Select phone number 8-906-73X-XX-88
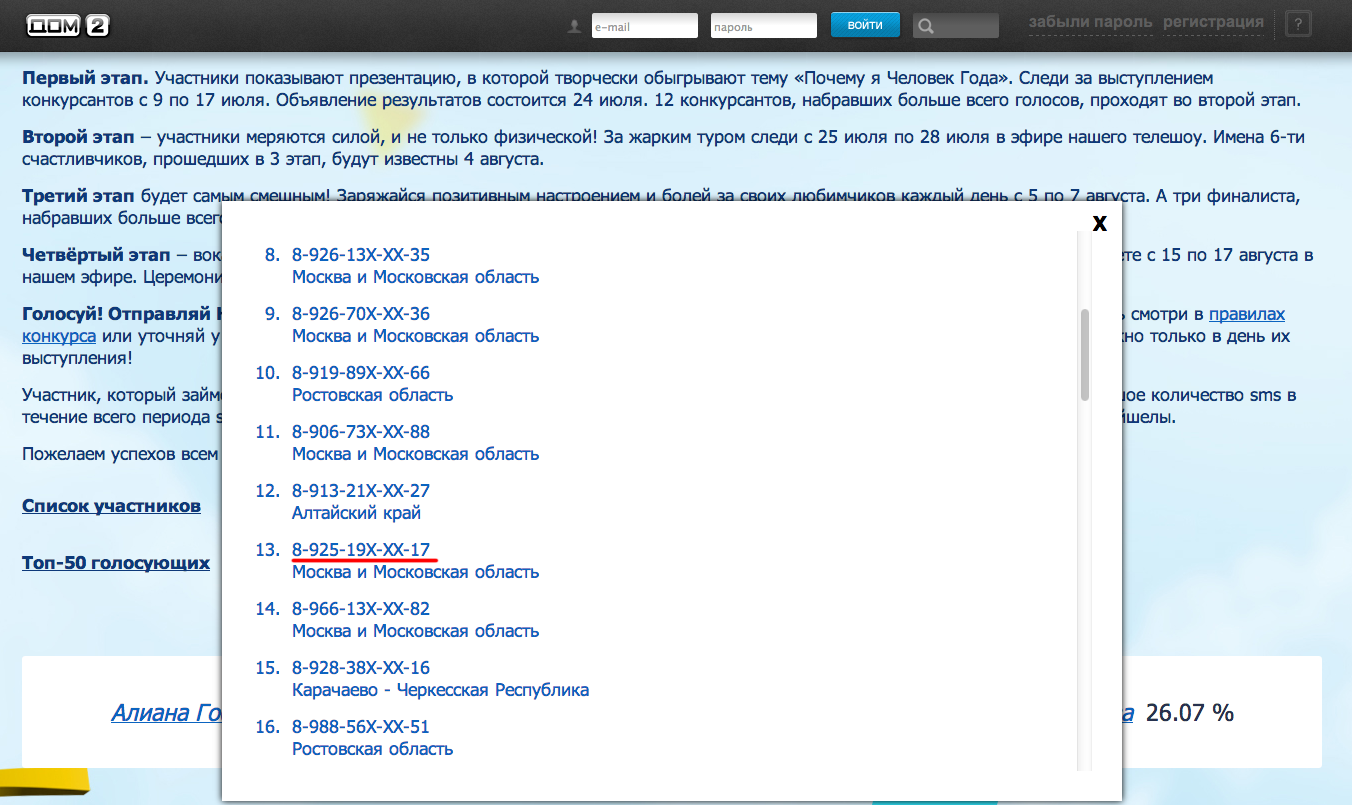Screen dimensions: 1352x805 [361, 432]
